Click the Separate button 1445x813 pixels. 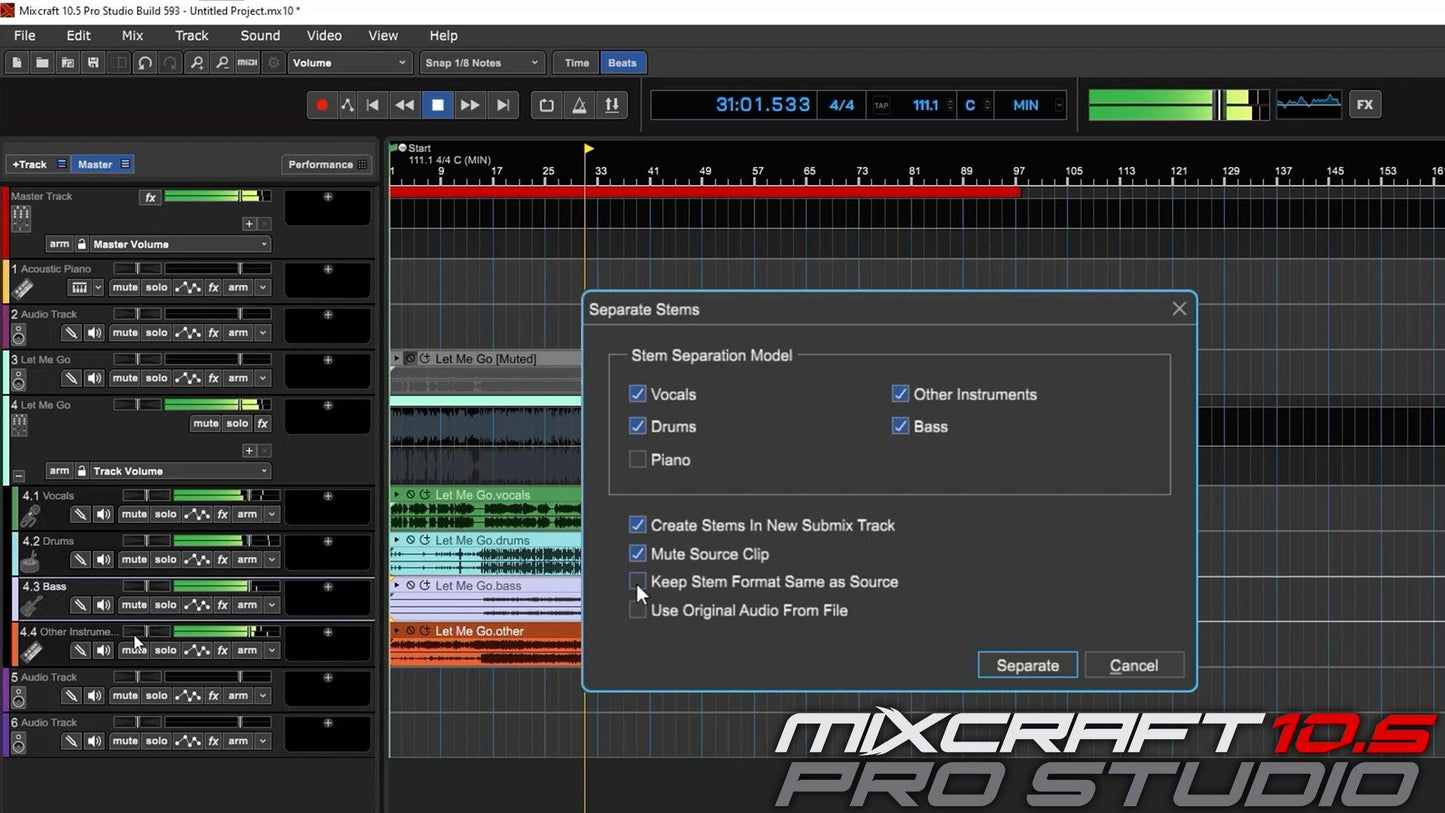click(1027, 665)
